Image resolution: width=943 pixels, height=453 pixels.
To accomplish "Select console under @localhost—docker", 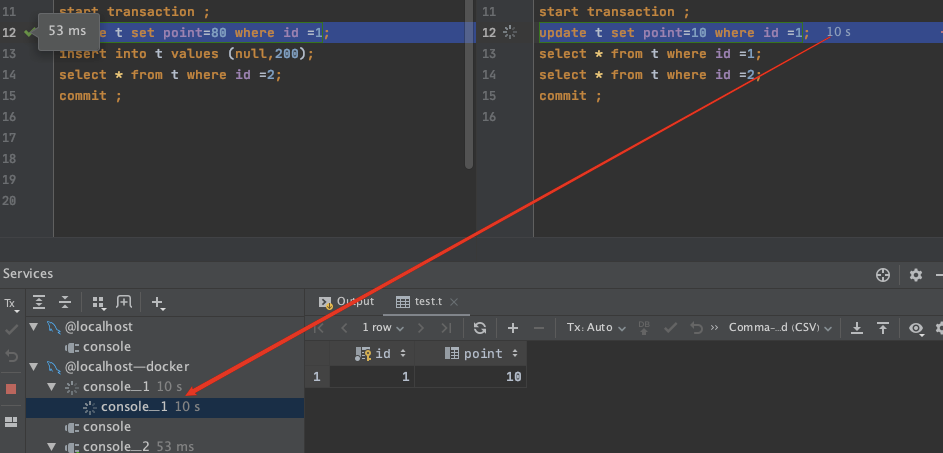I will click(x=106, y=427).
